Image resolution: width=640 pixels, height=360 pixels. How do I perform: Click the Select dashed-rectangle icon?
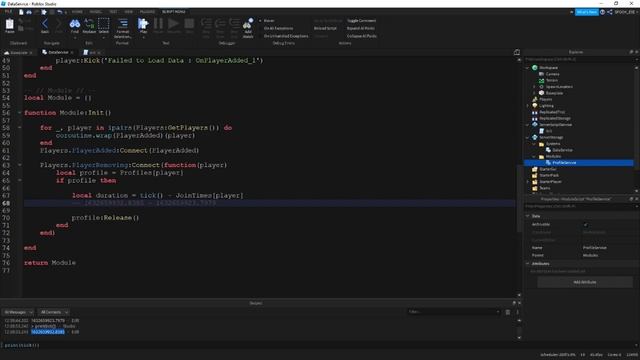point(104,24)
